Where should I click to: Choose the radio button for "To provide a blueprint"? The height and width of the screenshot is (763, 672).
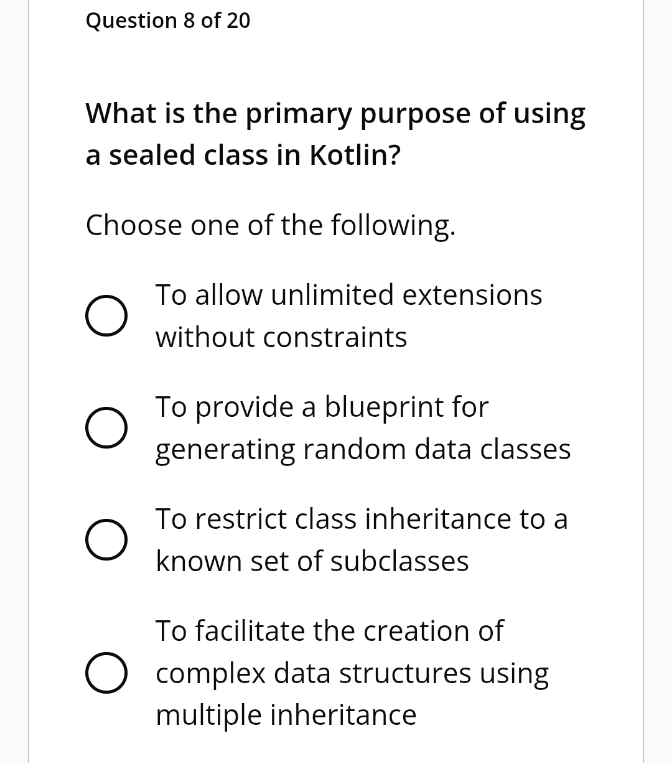click(107, 427)
